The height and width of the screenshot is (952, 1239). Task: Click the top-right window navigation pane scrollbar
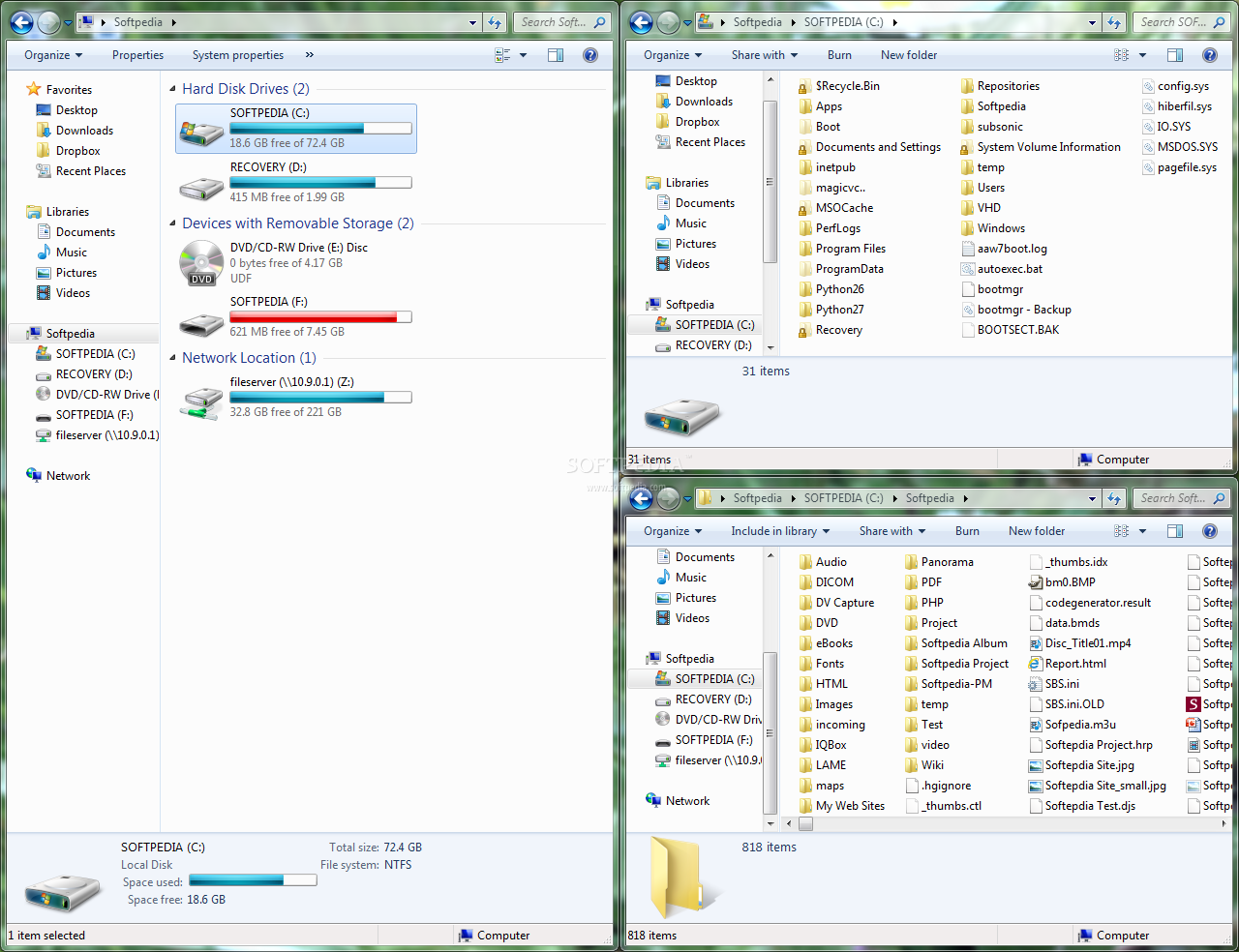pyautogui.click(x=771, y=182)
